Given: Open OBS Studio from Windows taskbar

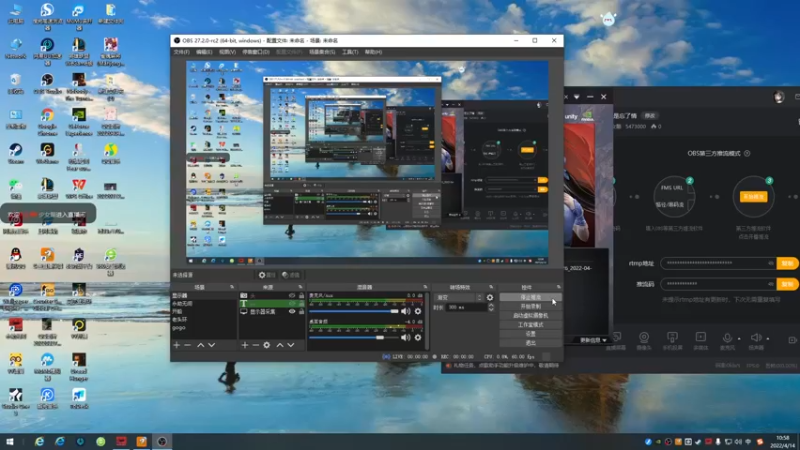Looking at the screenshot, I should pos(162,441).
